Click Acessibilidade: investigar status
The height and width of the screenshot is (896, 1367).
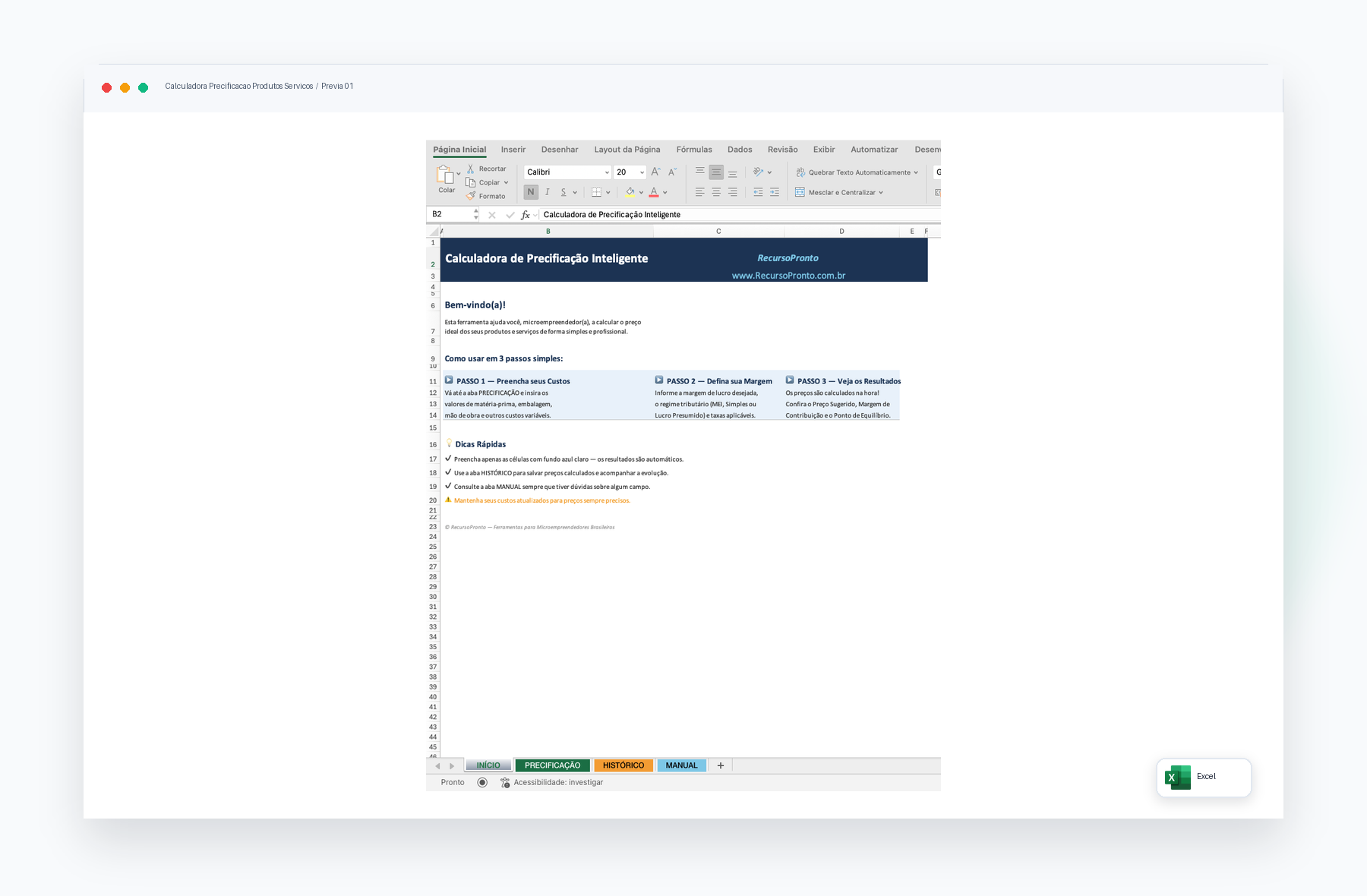pos(551,782)
